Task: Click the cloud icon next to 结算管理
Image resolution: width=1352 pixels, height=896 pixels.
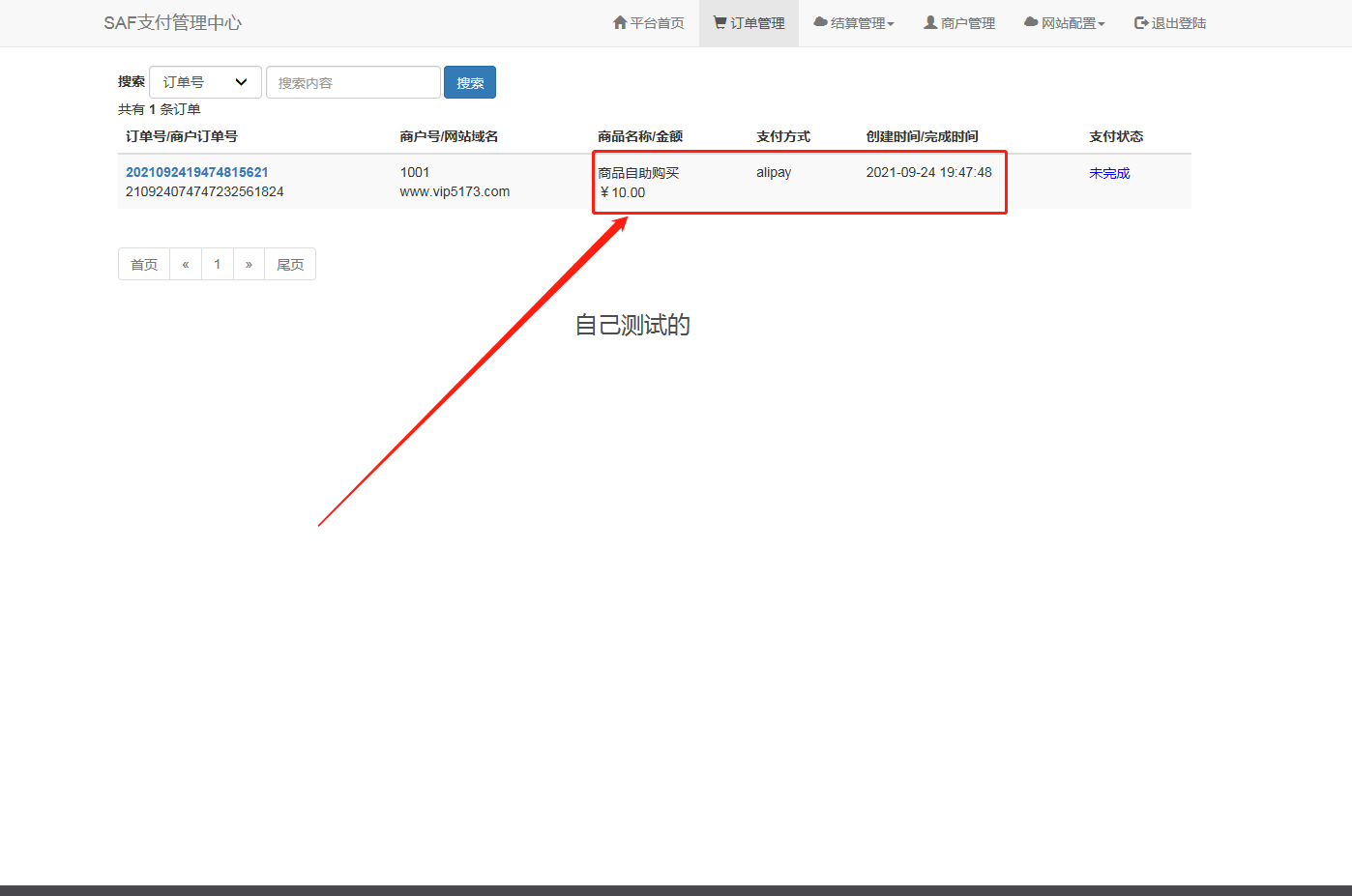Action: click(x=822, y=22)
